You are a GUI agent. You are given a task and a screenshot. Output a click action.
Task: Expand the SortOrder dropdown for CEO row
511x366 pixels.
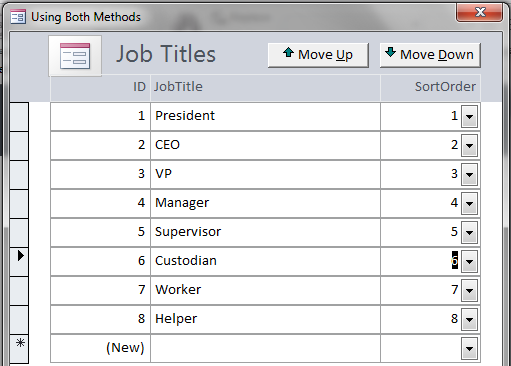(x=469, y=146)
